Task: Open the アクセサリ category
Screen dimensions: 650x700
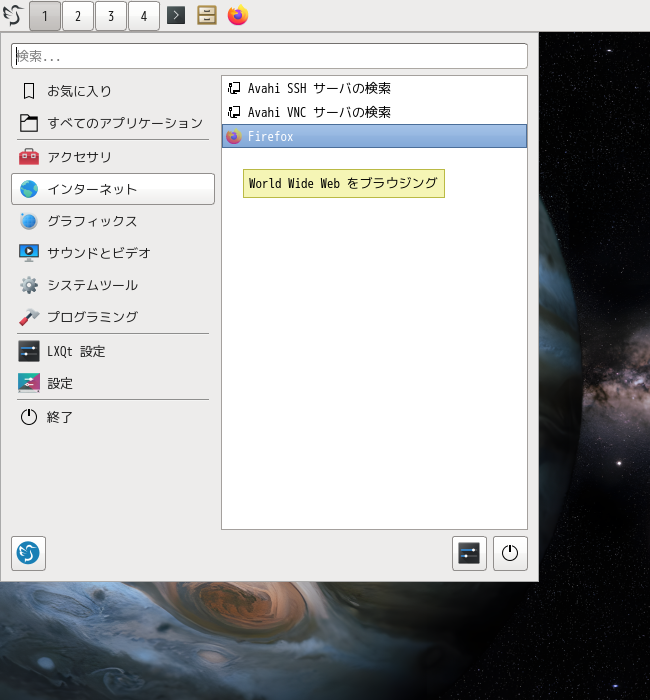Action: coord(113,157)
